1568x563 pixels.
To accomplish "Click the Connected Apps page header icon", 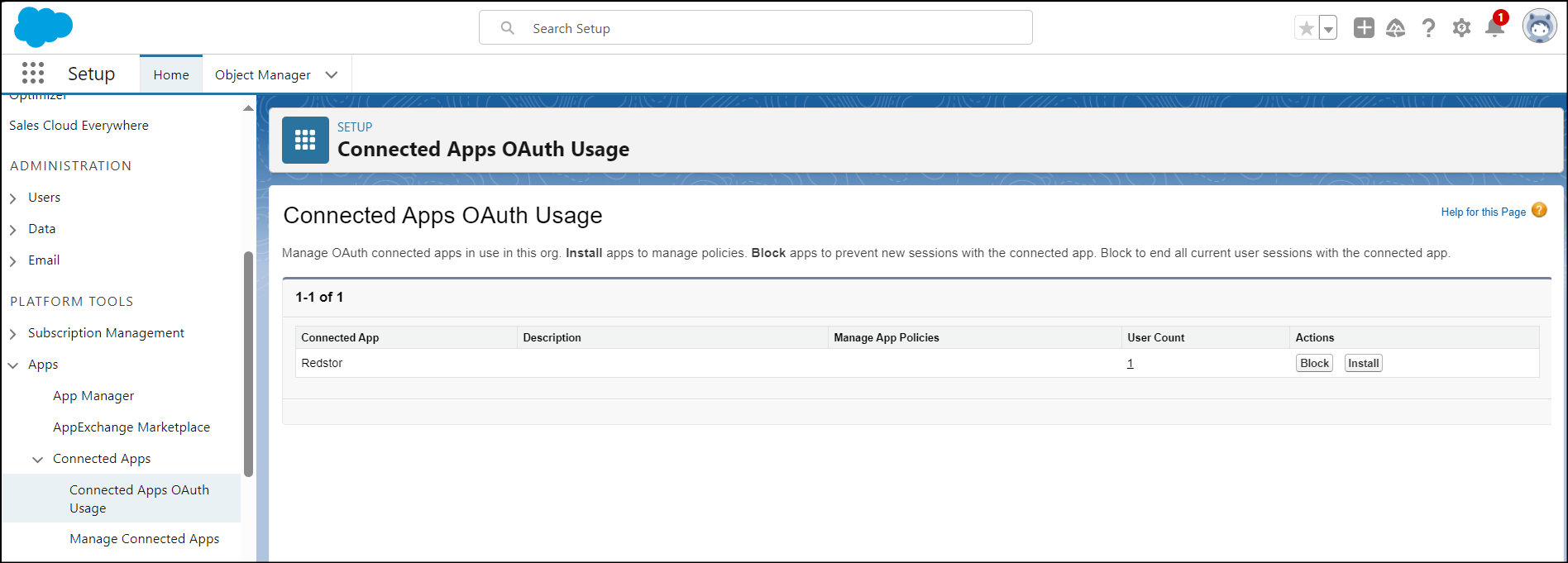I will [305, 140].
